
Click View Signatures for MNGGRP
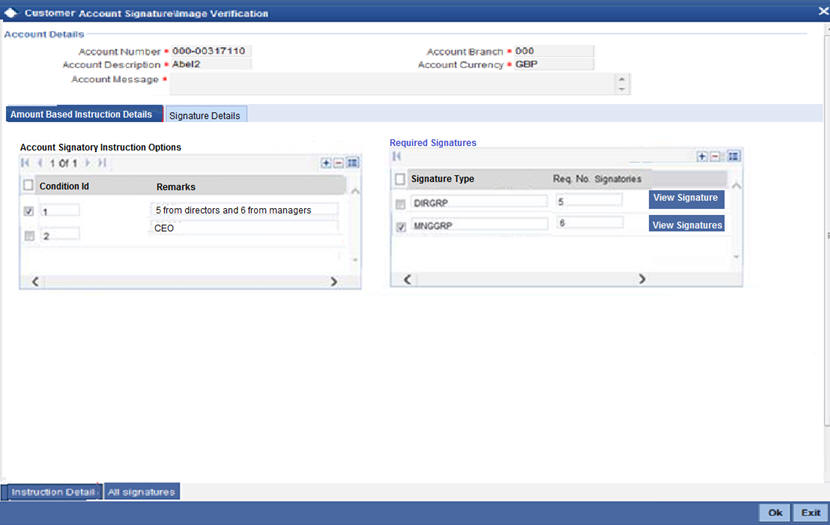click(687, 224)
